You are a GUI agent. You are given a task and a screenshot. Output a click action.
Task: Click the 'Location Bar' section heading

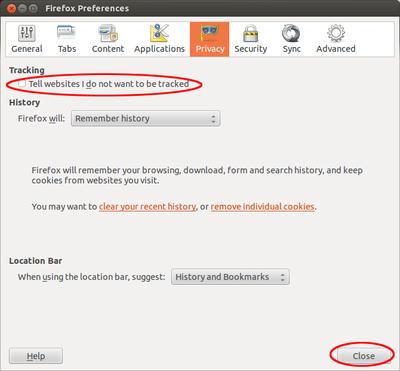(36, 261)
